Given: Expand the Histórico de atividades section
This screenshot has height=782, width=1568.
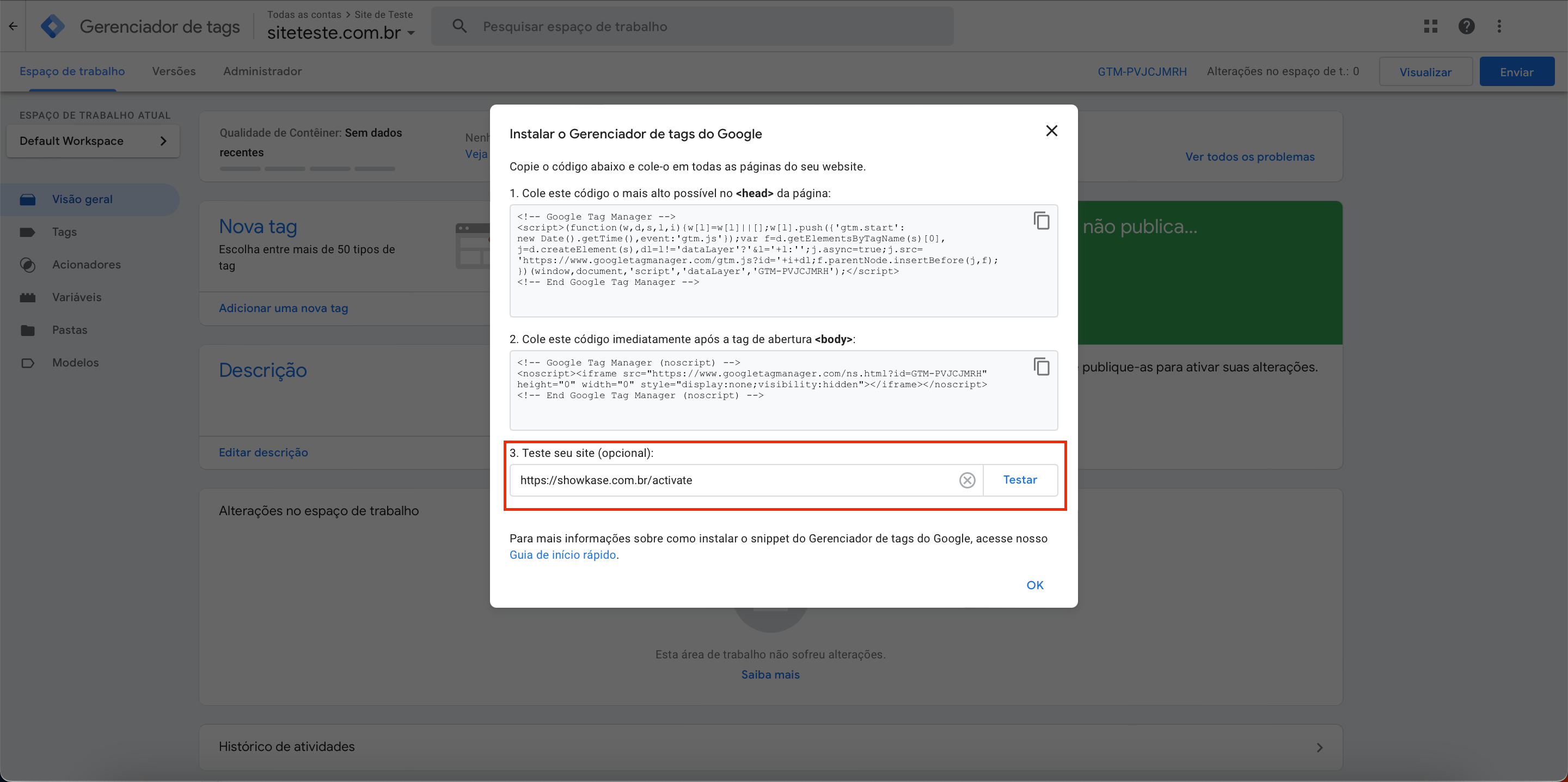Looking at the screenshot, I should point(1319,747).
